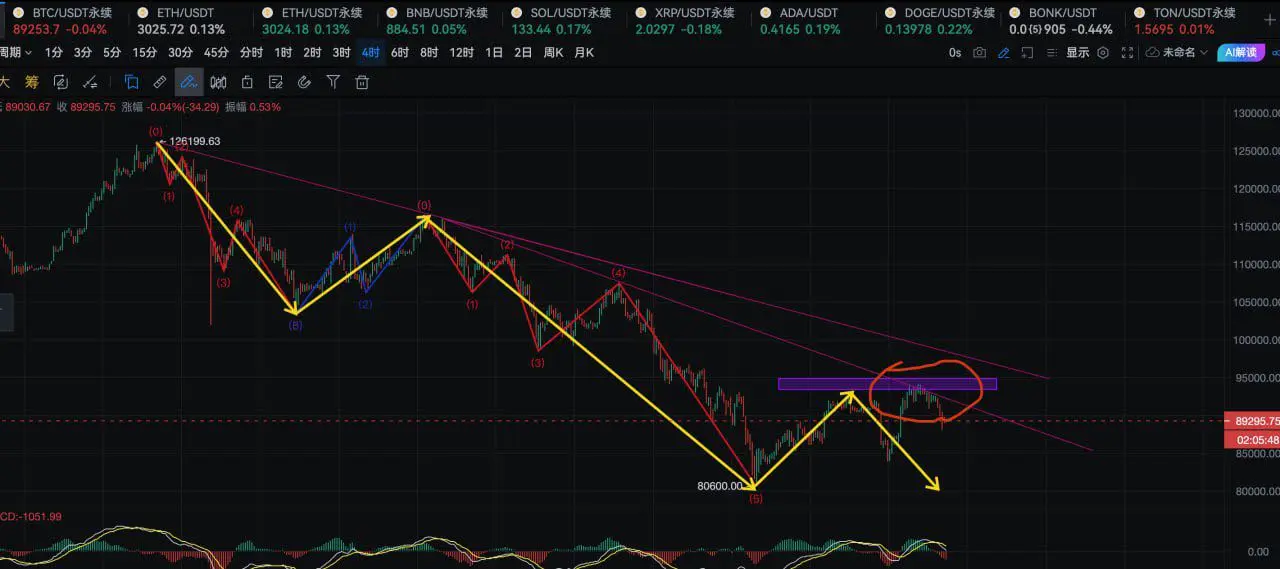The height and width of the screenshot is (569, 1280).
Task: Select the 30分 timeframe
Action: (180, 52)
